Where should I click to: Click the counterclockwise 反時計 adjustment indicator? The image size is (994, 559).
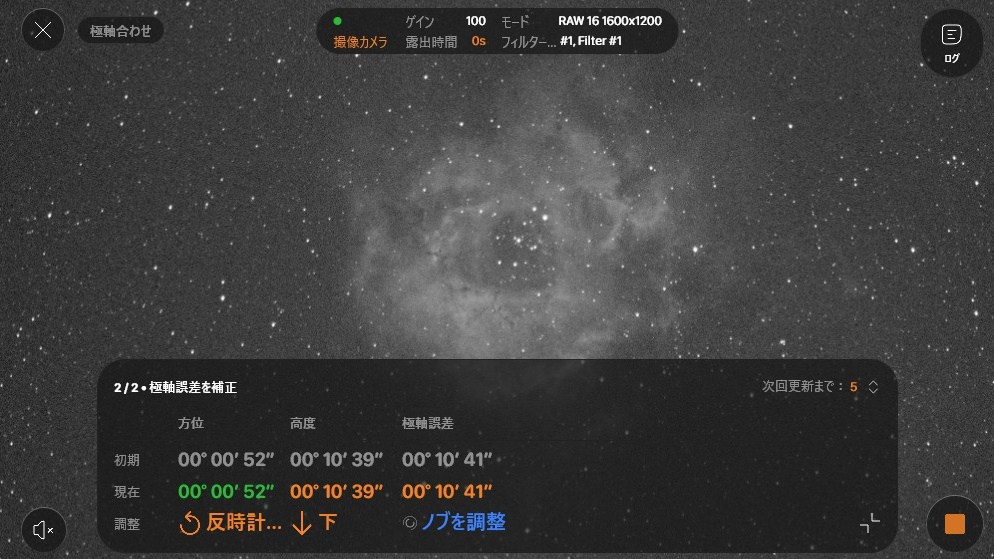(229, 523)
